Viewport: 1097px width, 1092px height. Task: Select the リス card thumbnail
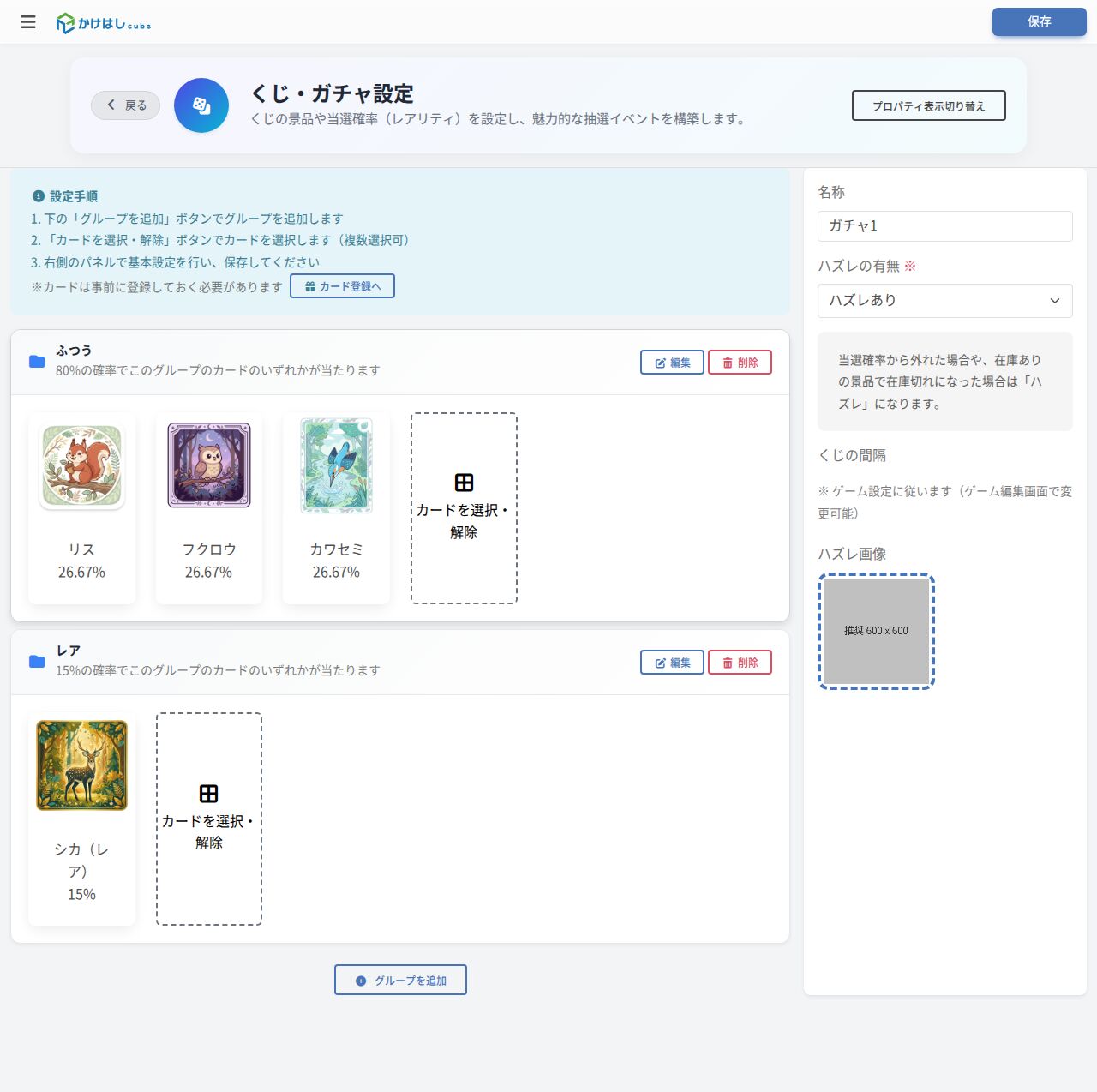82,466
